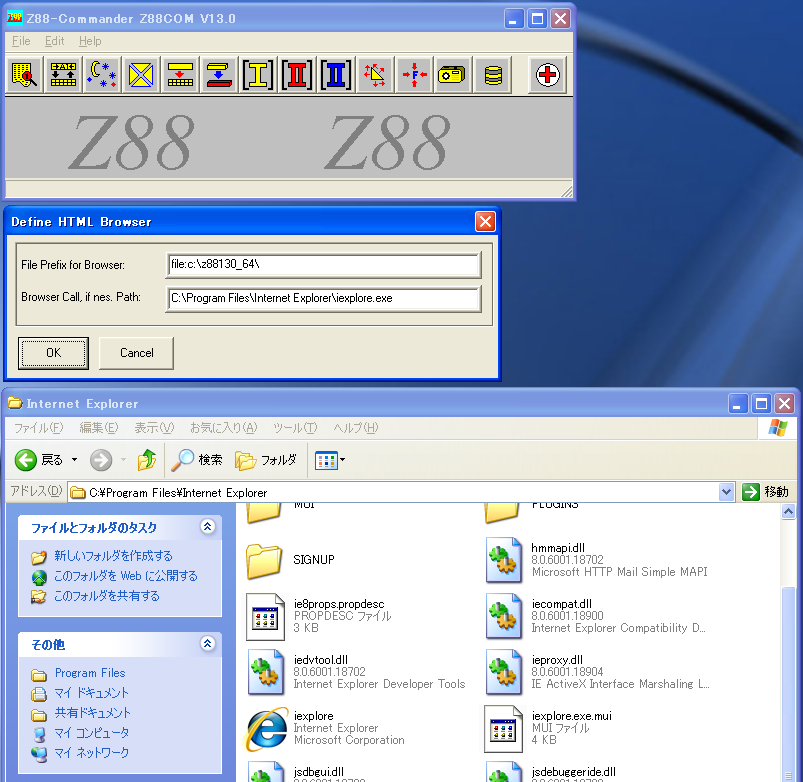Run the blue solver II icon
Image resolution: width=803 pixels, height=782 pixels.
[x=336, y=75]
